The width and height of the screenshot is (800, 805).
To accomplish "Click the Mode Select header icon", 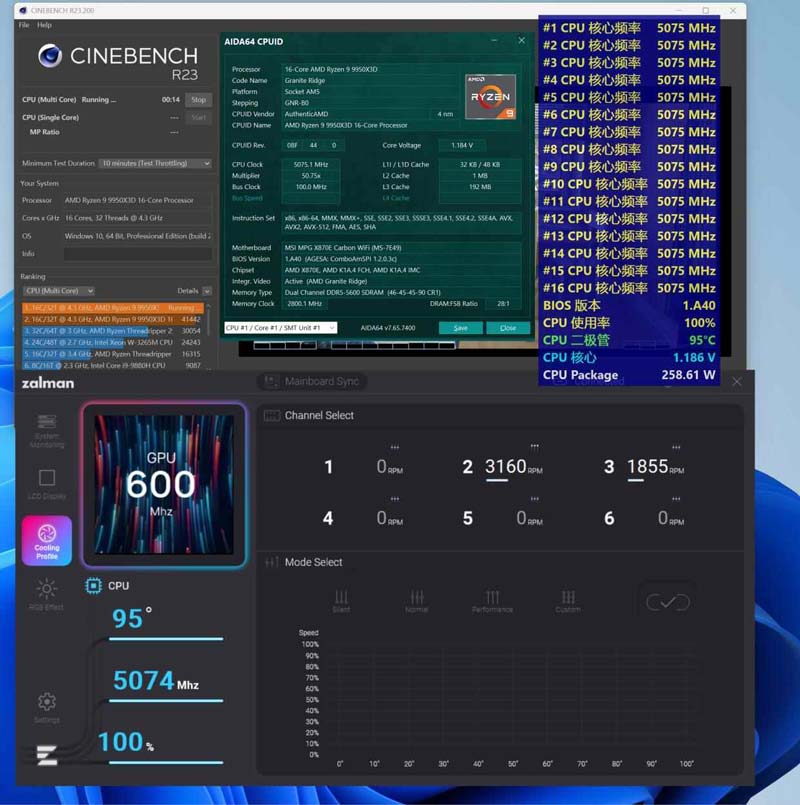I will point(272,562).
